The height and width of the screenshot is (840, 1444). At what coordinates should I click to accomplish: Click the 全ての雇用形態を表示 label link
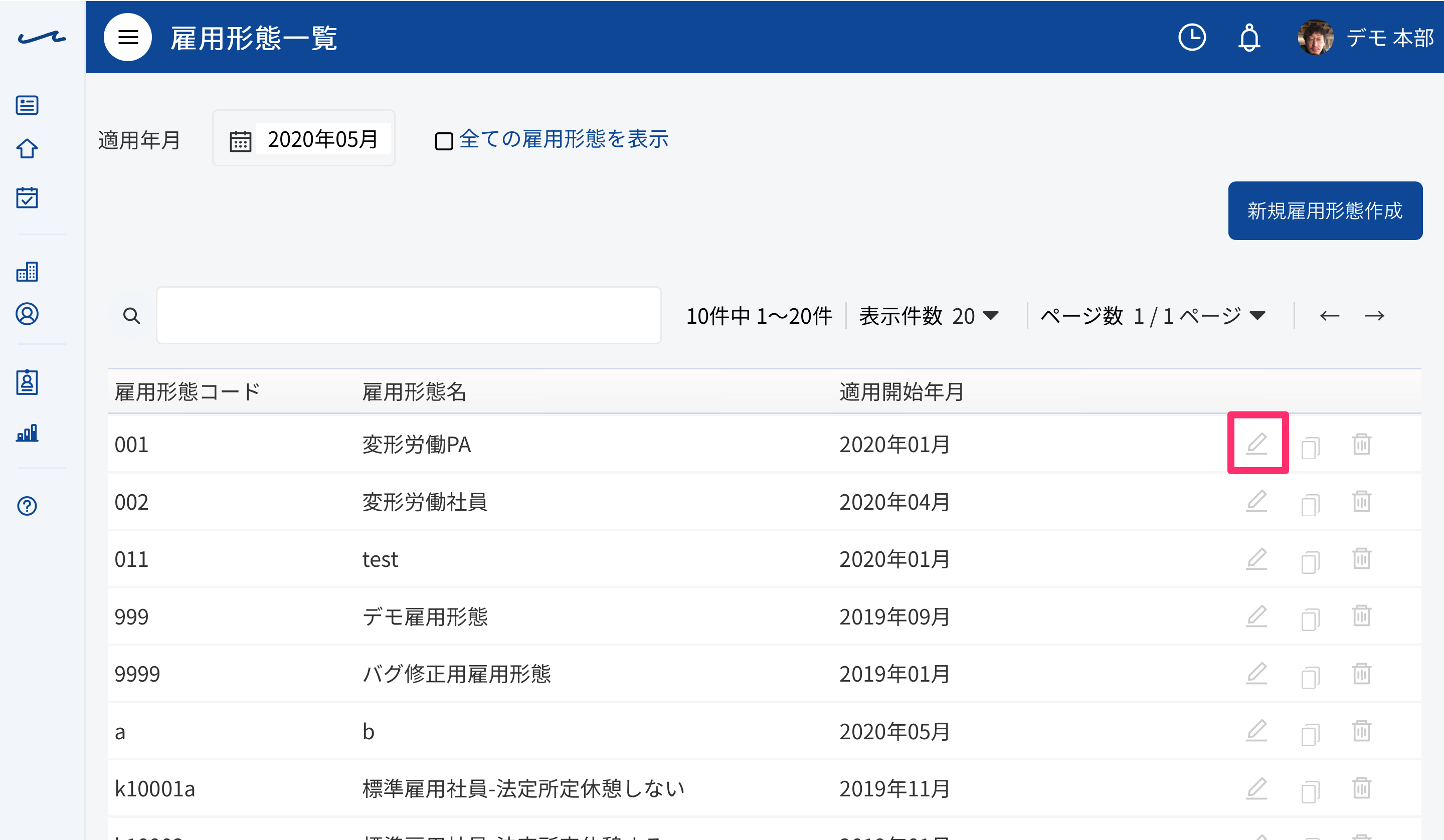[563, 139]
